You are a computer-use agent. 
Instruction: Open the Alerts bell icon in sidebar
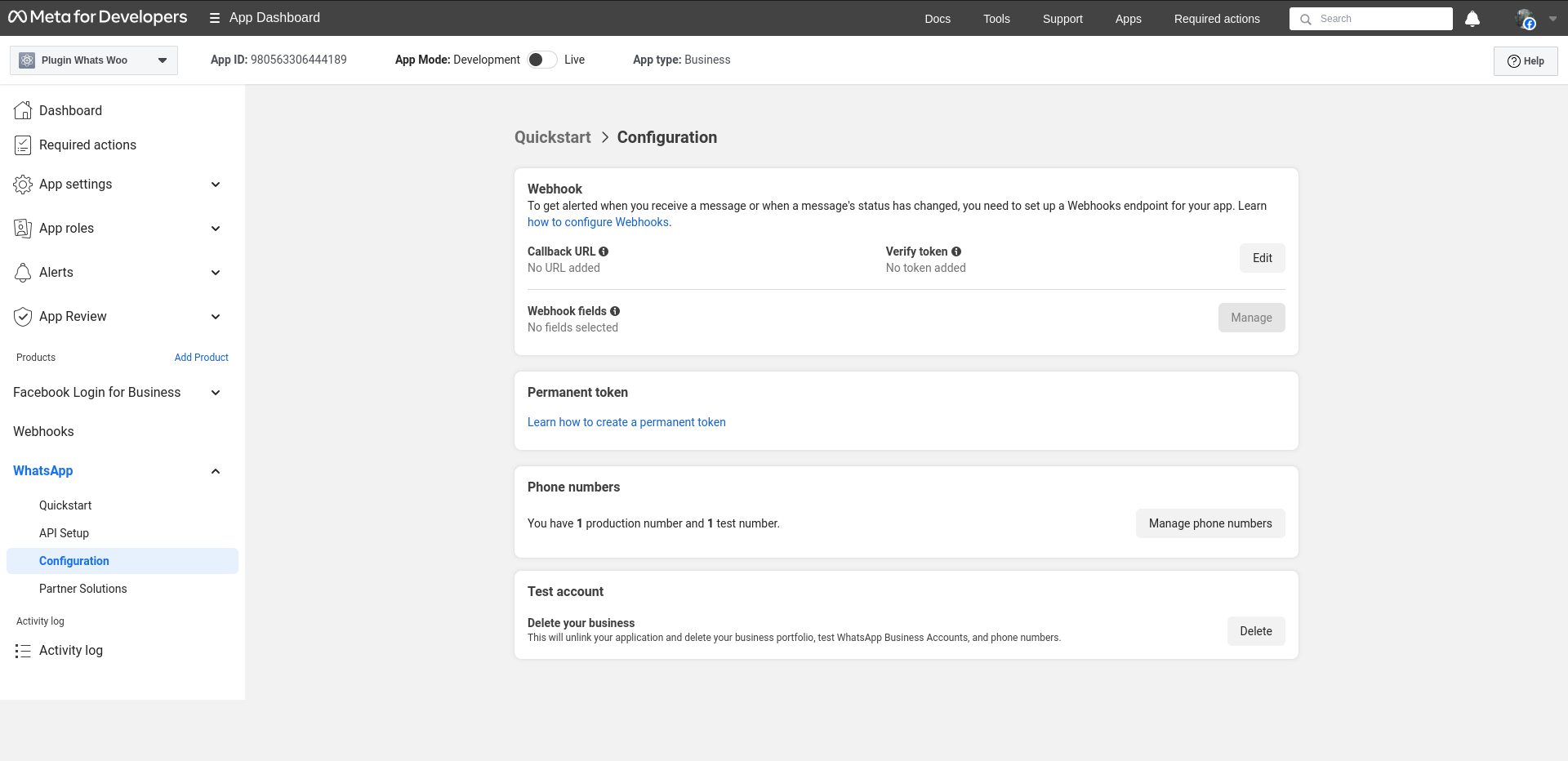23,272
